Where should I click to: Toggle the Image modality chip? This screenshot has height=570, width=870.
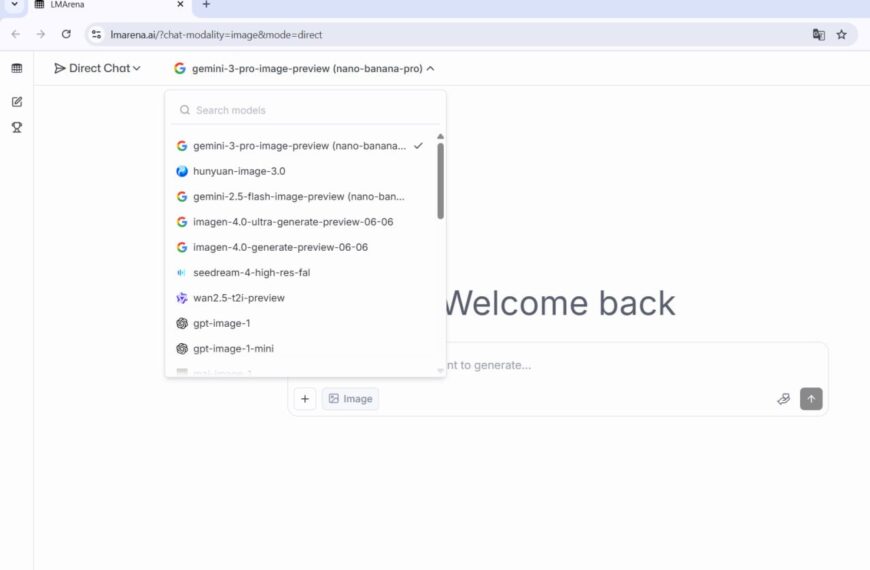[x=350, y=399]
